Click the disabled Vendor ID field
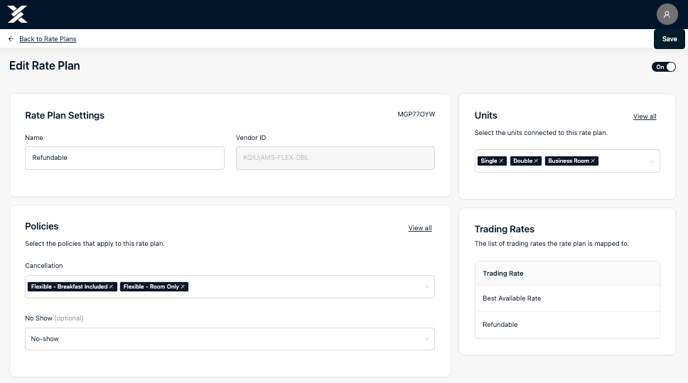The image size is (688, 383). point(335,158)
